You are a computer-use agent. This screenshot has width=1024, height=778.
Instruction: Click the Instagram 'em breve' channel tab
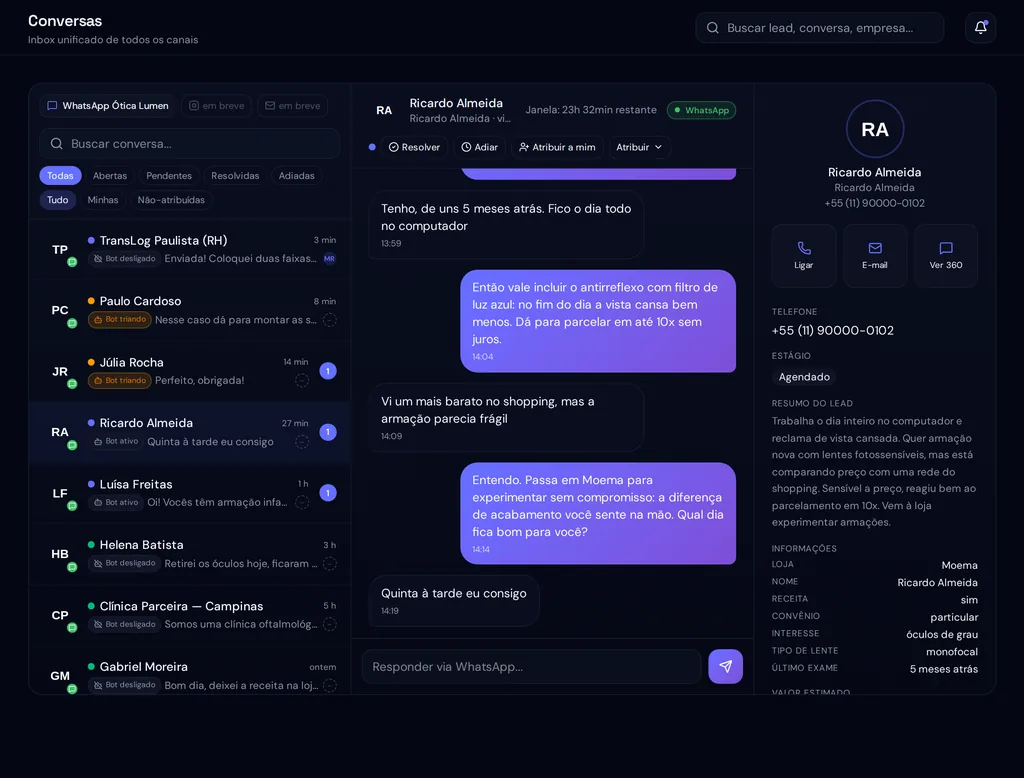point(217,106)
